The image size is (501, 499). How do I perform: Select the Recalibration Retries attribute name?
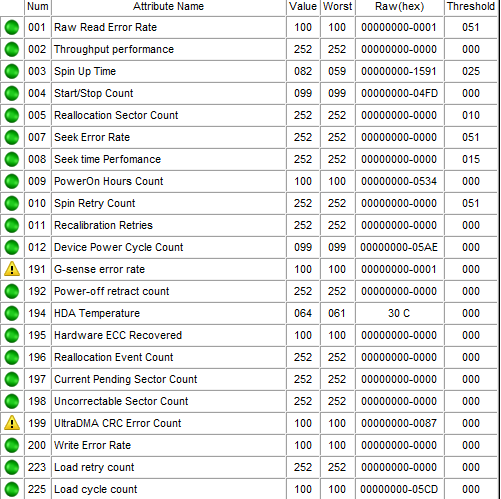click(x=103, y=225)
